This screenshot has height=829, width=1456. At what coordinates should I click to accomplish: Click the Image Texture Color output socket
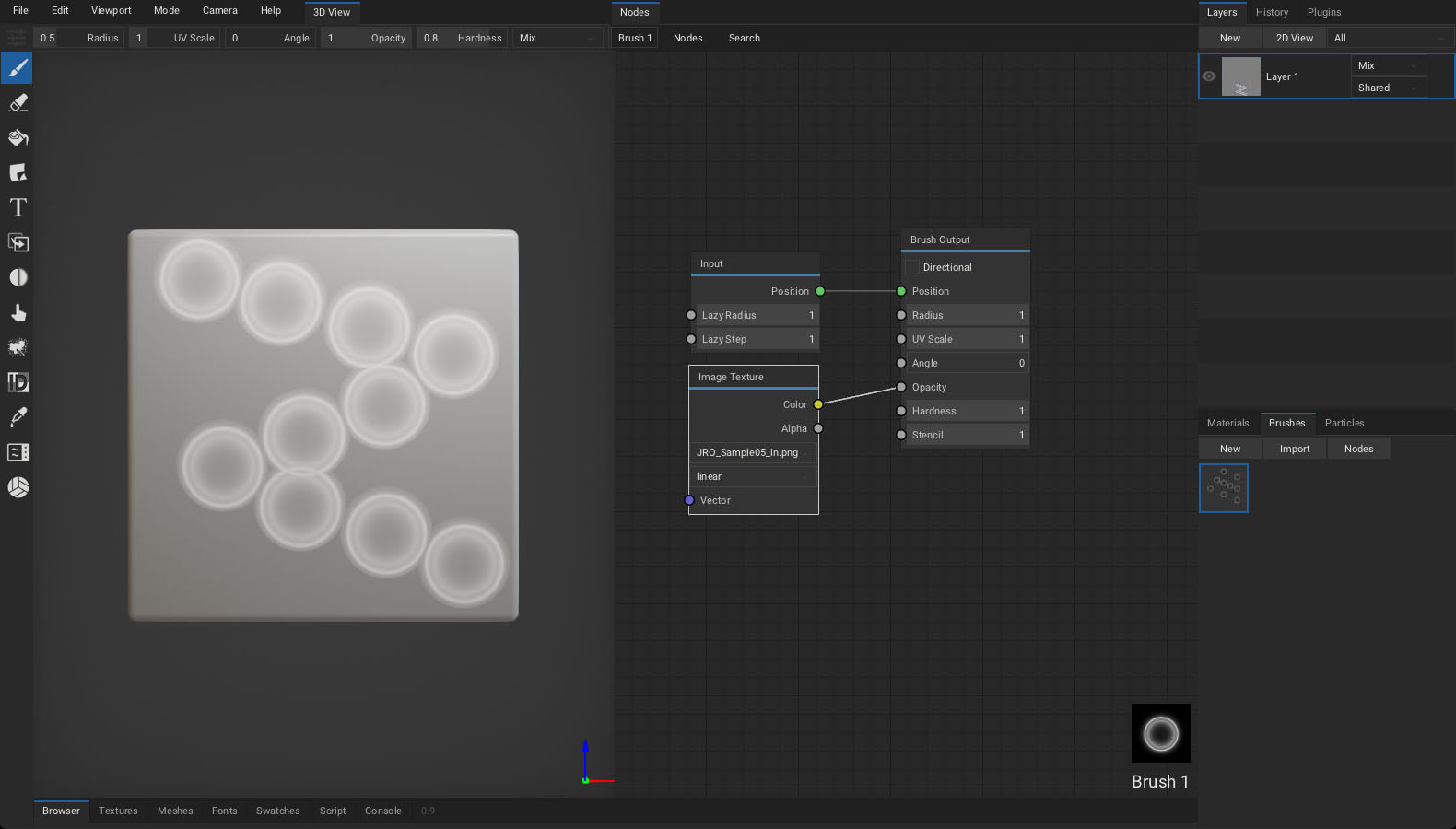(x=818, y=404)
